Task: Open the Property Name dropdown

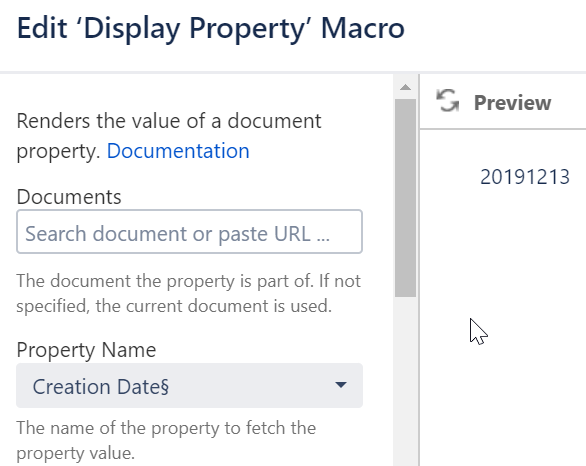Action: (189, 385)
